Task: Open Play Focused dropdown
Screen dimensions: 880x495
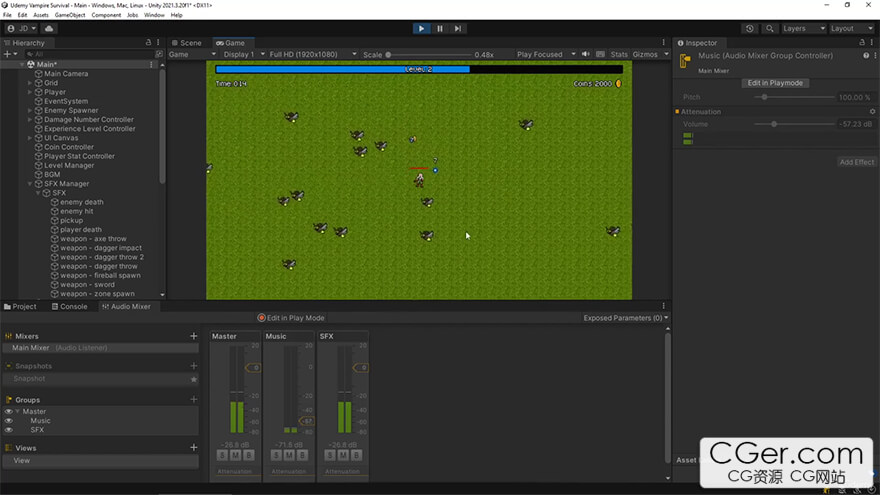Action: pos(546,54)
